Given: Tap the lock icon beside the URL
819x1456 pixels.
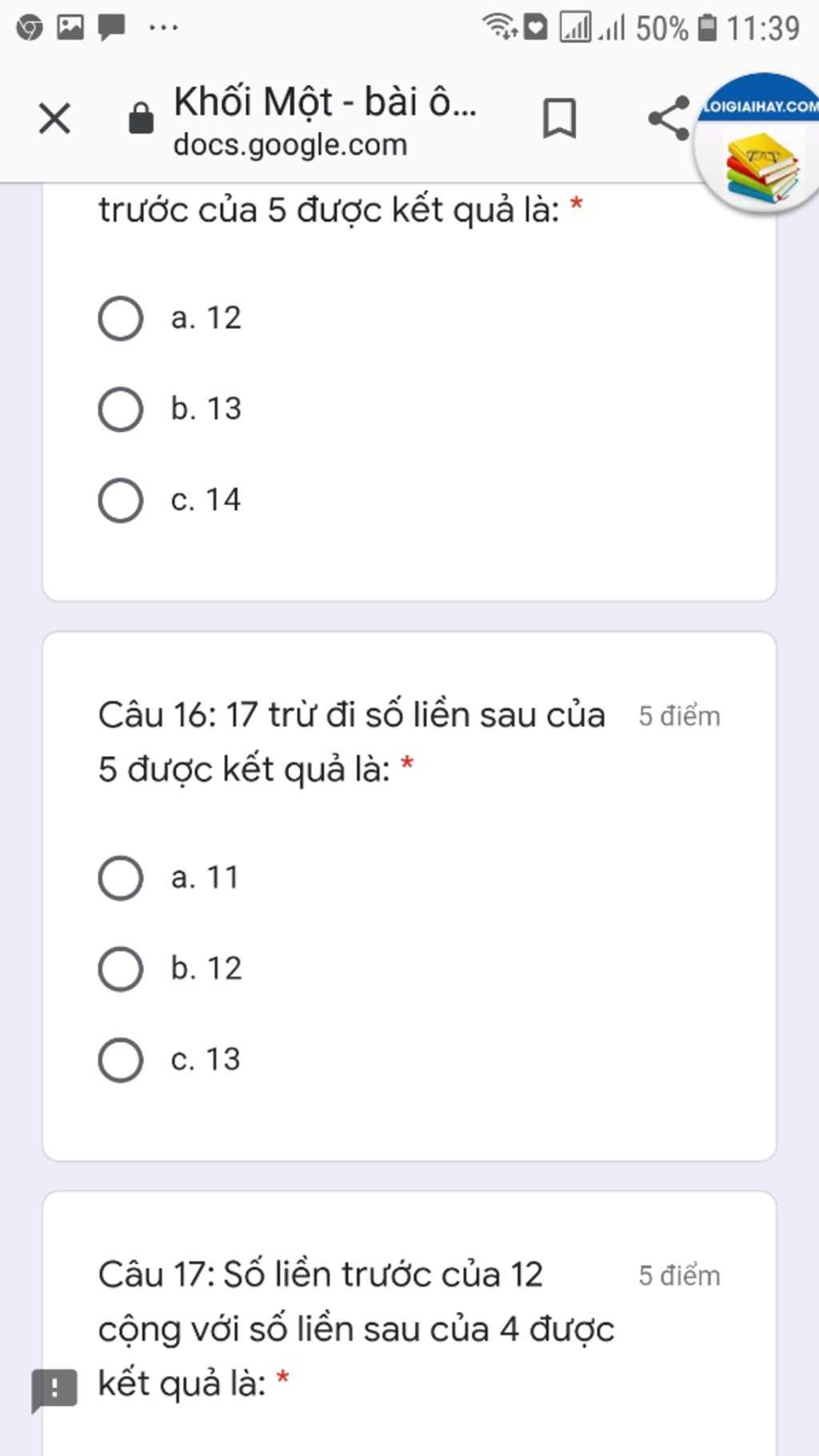Looking at the screenshot, I should [141, 118].
